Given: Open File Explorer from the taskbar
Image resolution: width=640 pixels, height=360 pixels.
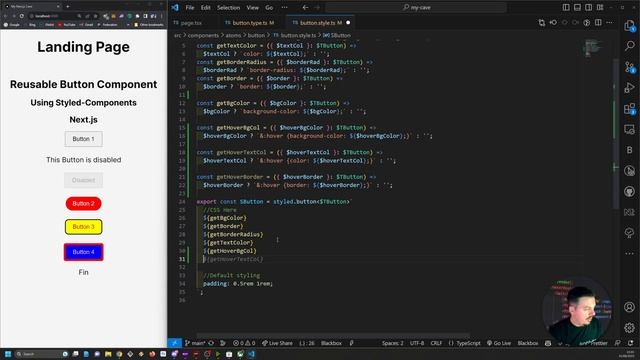Looking at the screenshot, I should 108,354.
